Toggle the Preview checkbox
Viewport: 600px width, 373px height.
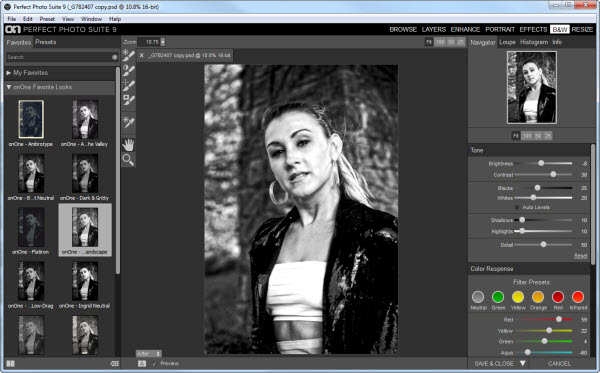[155, 363]
